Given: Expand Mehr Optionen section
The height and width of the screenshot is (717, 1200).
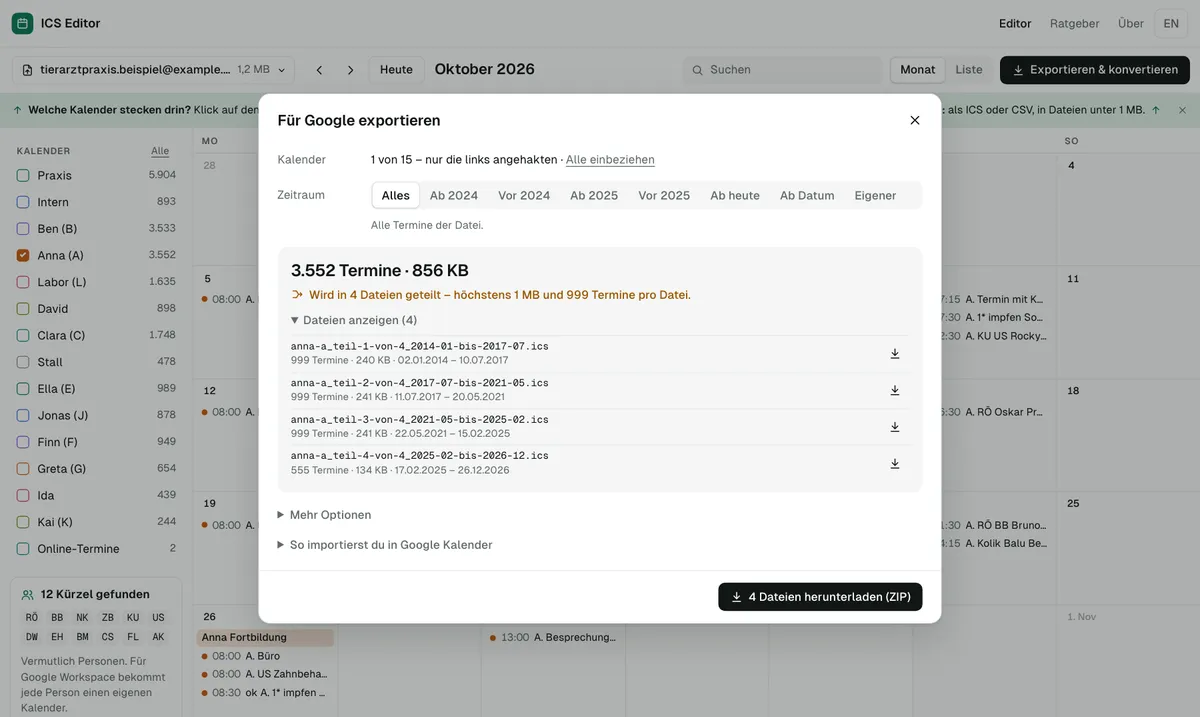Looking at the screenshot, I should tap(324, 515).
